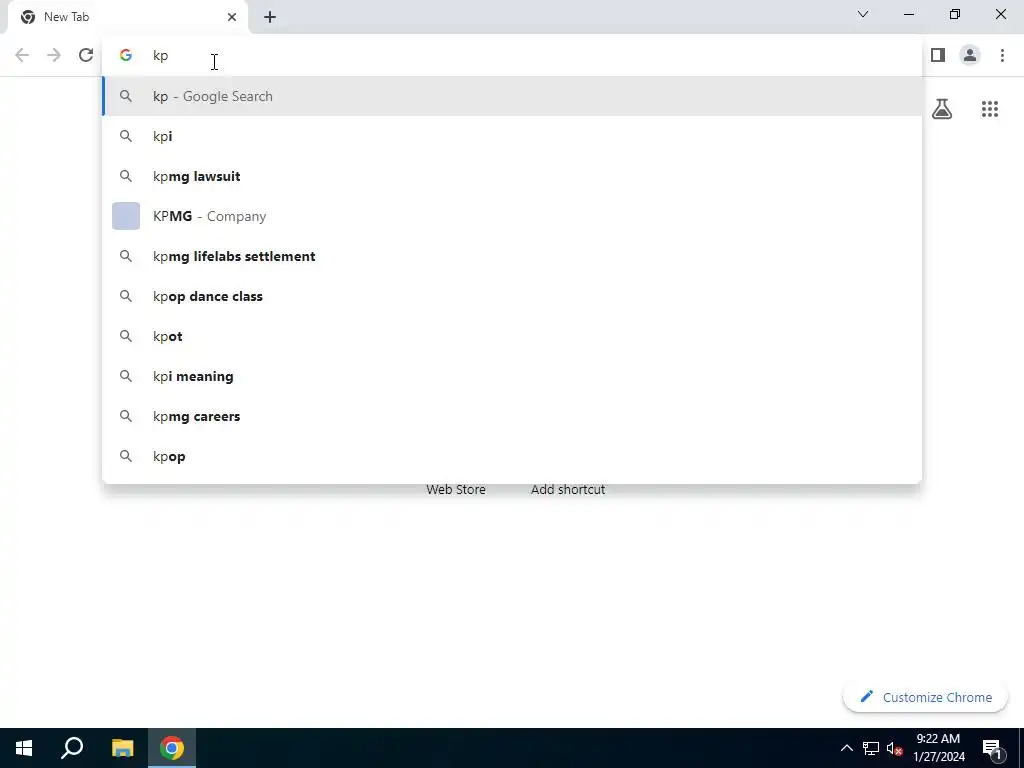
Task: Open the Windows Start menu
Action: (x=24, y=748)
